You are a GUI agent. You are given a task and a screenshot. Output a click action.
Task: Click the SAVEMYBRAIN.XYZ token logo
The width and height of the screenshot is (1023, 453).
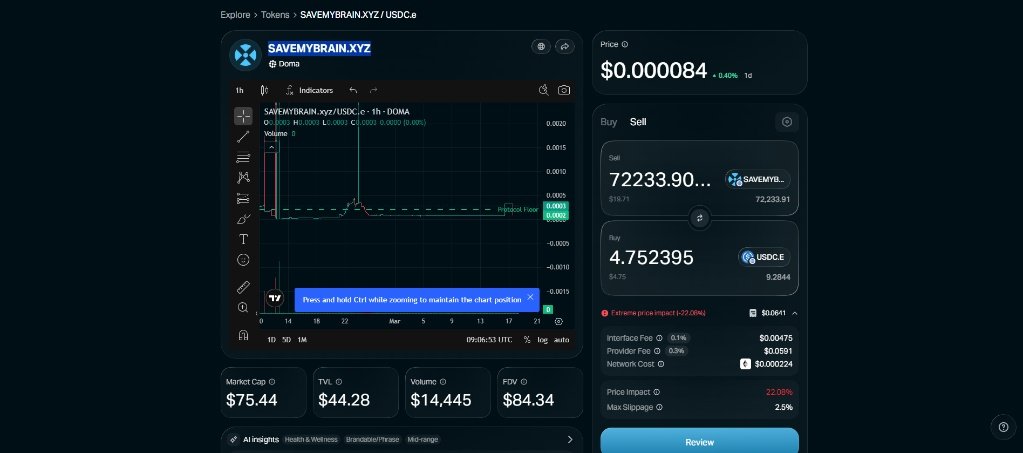tap(245, 55)
